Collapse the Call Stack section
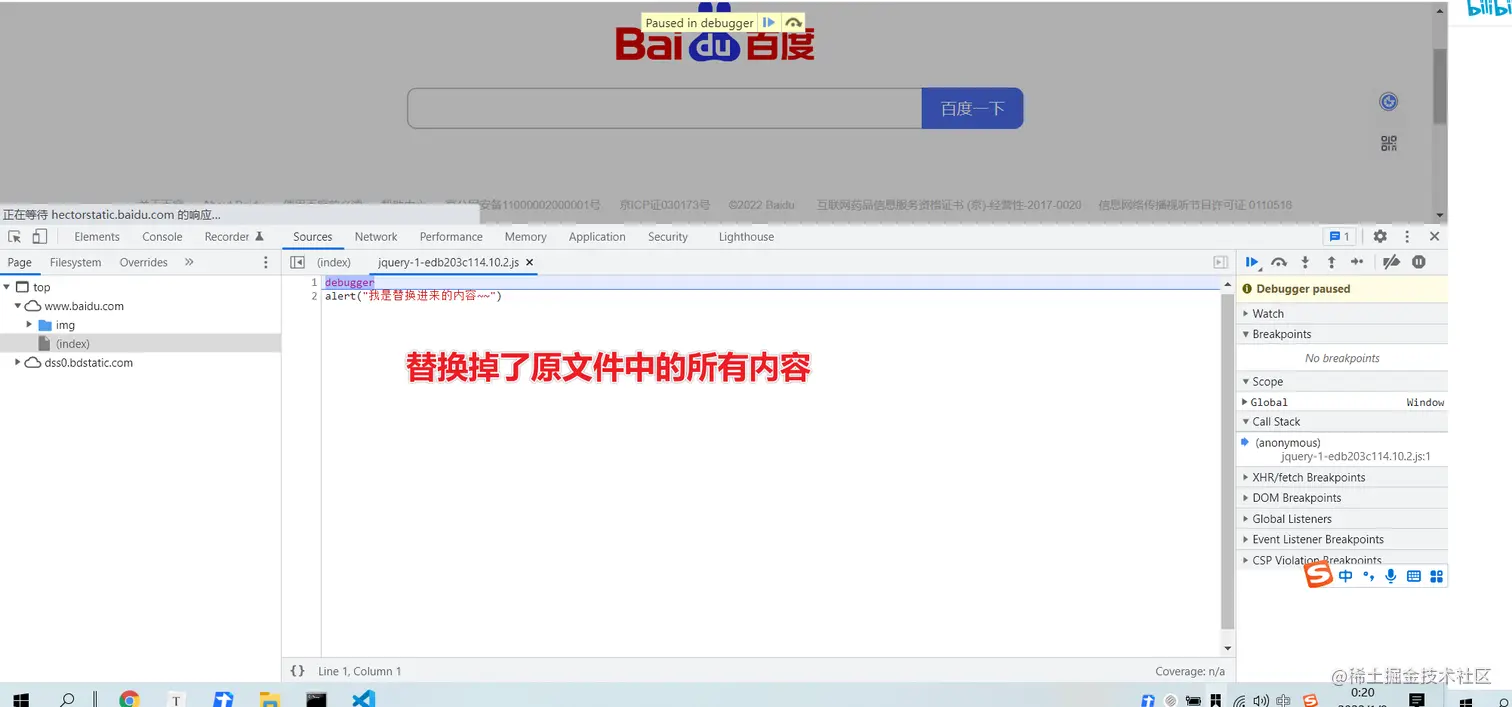The height and width of the screenshot is (707, 1512). tap(1342, 421)
